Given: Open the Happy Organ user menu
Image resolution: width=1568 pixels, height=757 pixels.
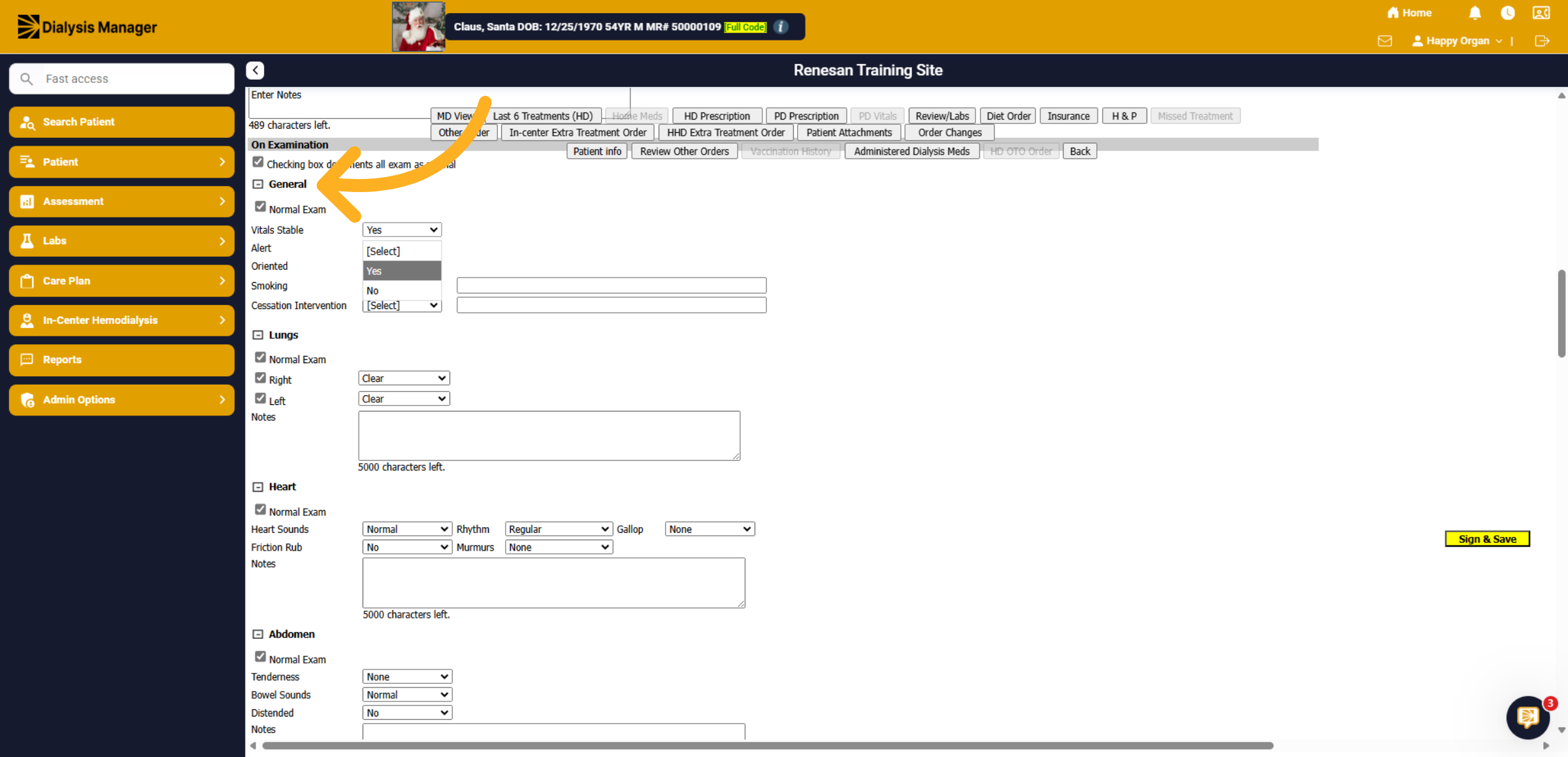Looking at the screenshot, I should (x=1457, y=40).
